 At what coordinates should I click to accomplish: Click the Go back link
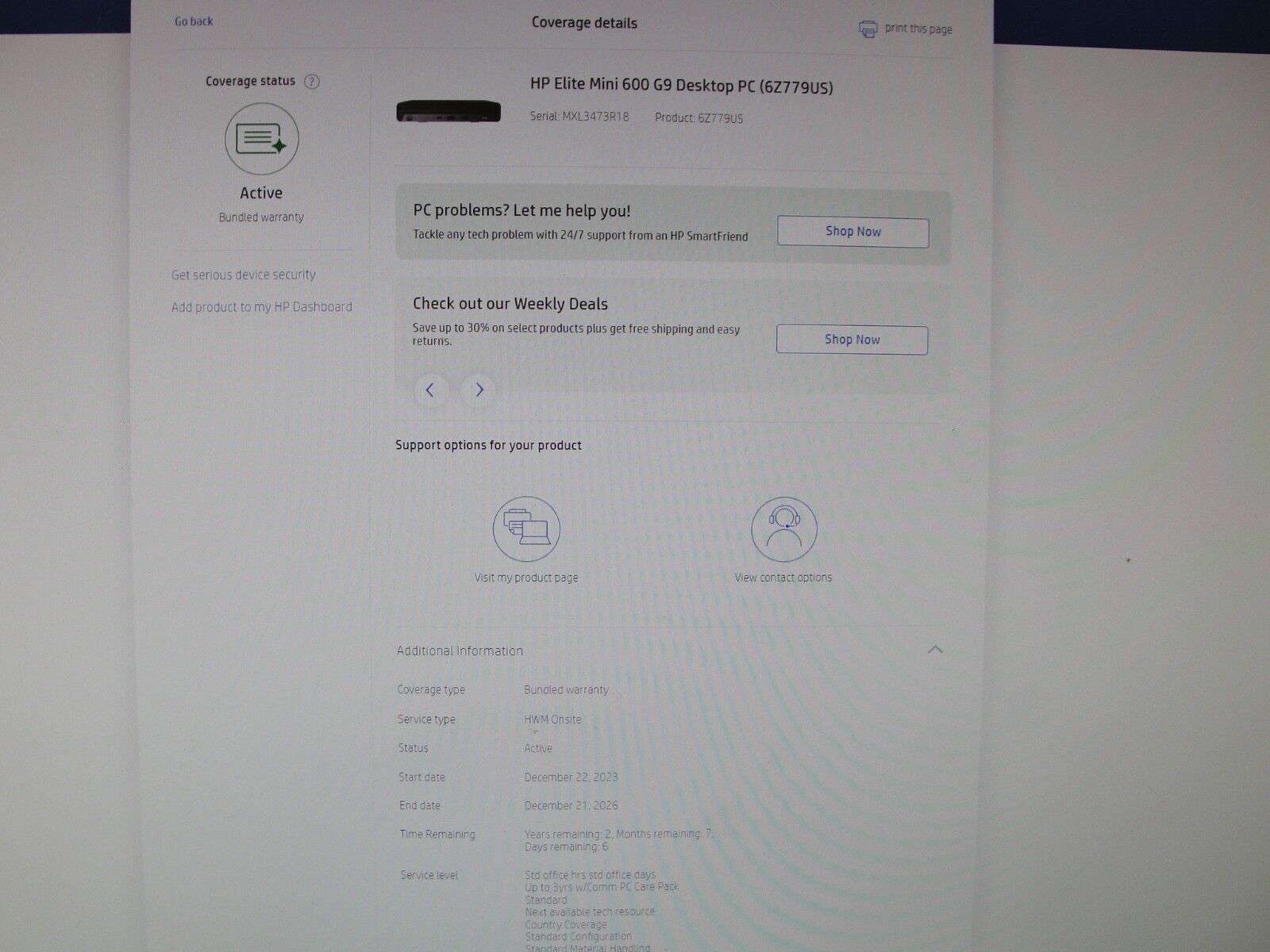pos(194,21)
